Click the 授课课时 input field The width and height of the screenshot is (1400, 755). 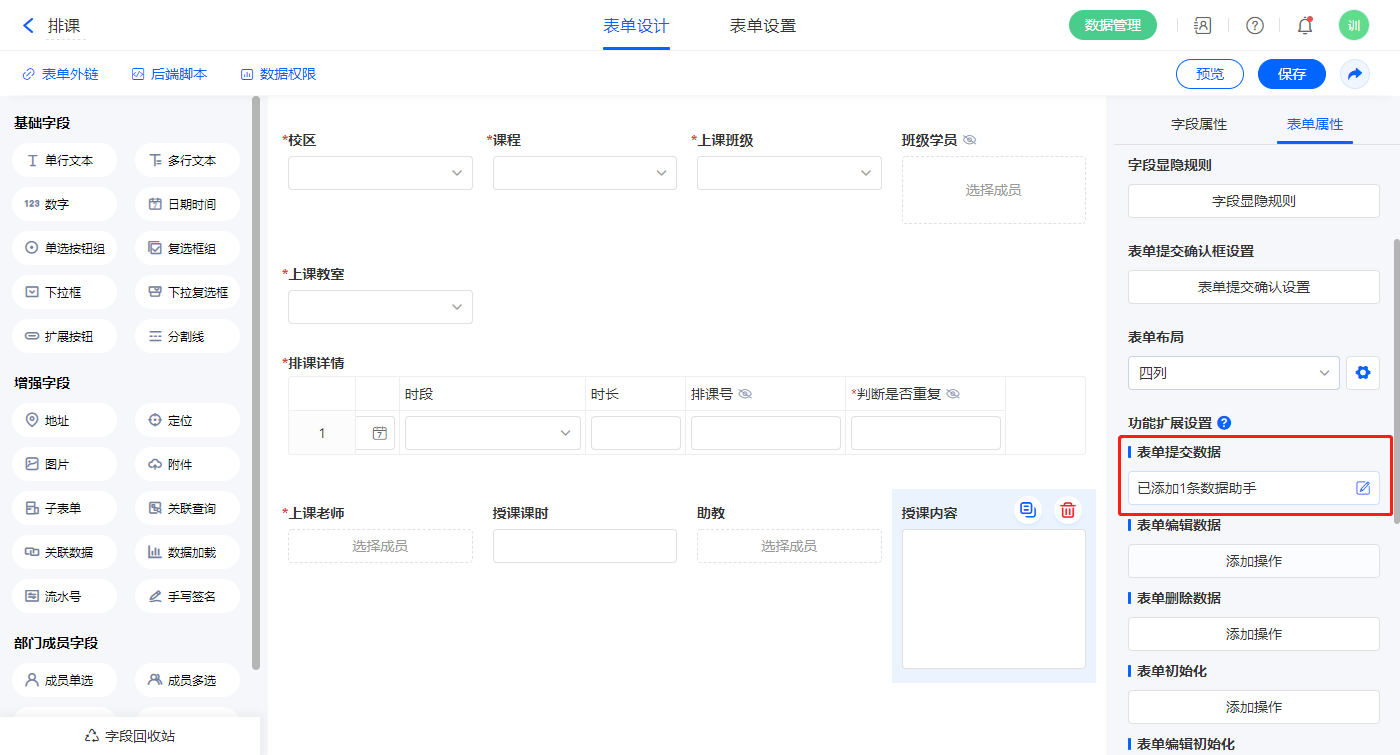click(584, 546)
